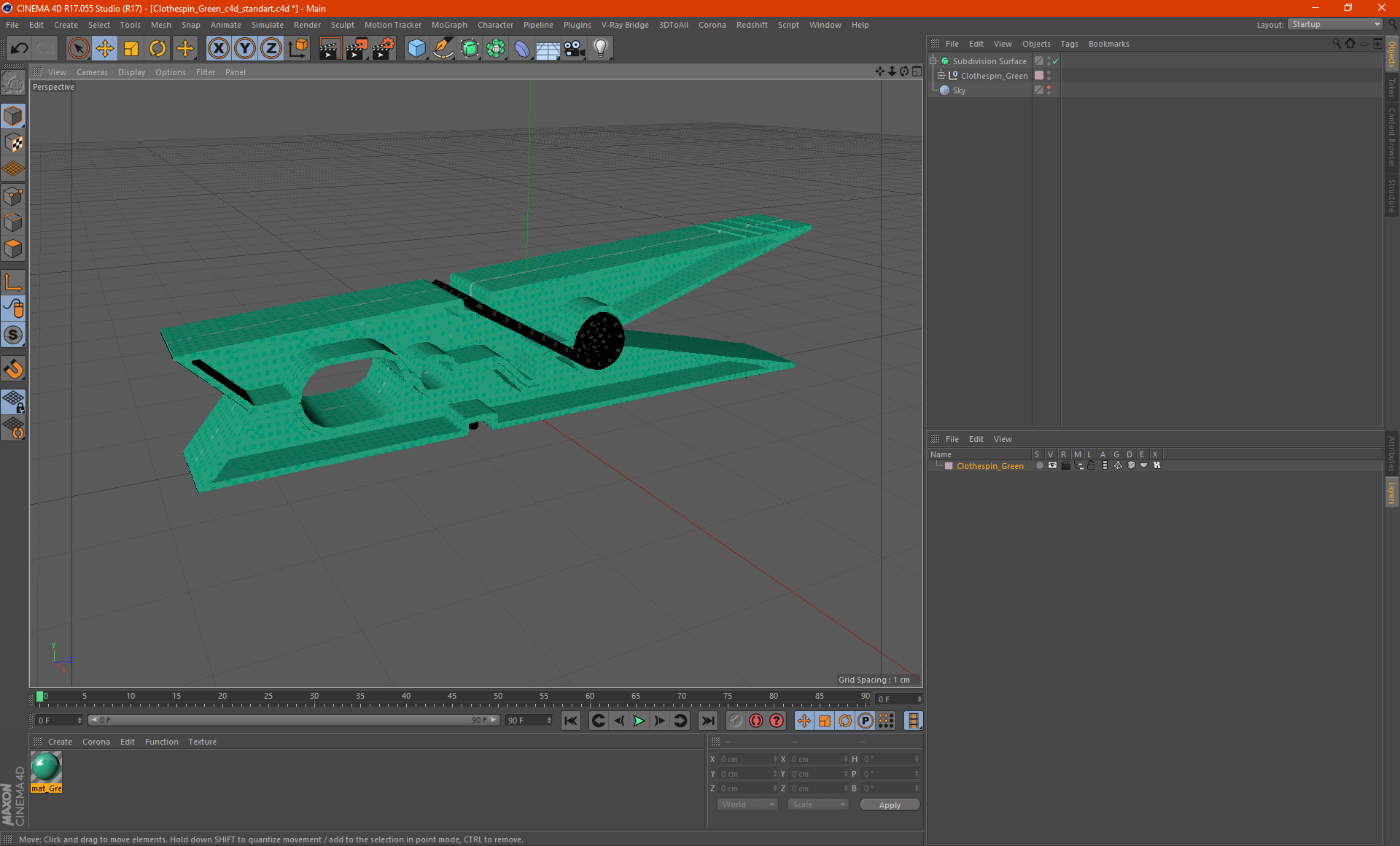This screenshot has width=1400, height=846.
Task: Collapse the Subdivision Surface tree node
Action: (x=933, y=61)
